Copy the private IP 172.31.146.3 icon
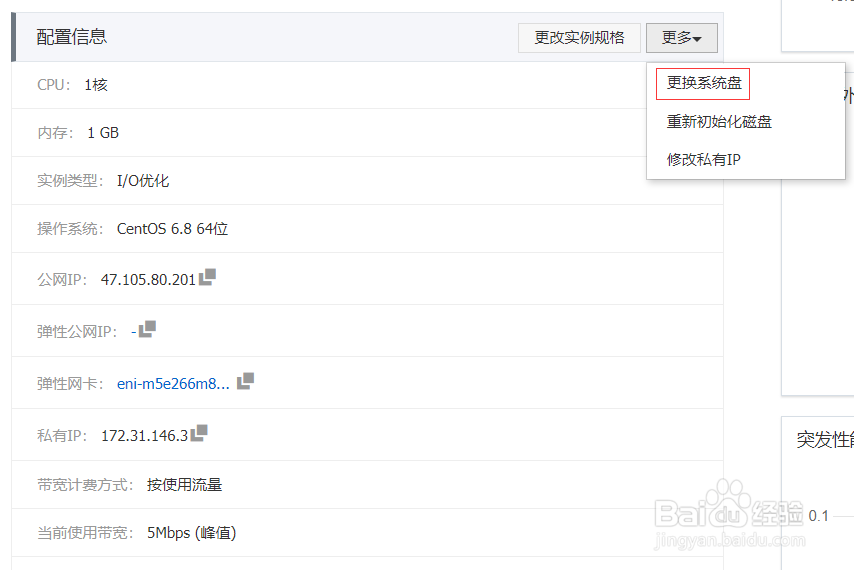This screenshot has height=570, width=854. tap(199, 433)
